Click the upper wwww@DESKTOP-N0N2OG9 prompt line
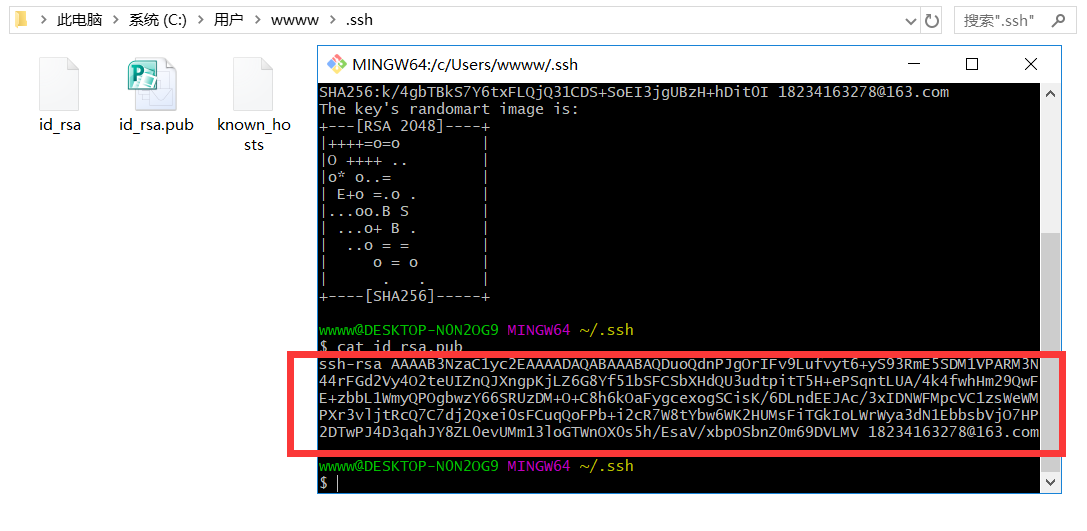This screenshot has height=531, width=1087. point(476,330)
